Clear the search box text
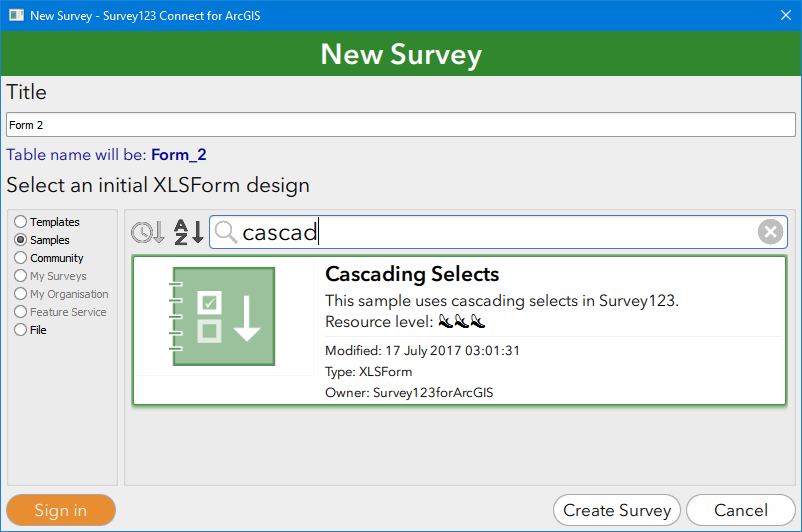The width and height of the screenshot is (802, 532). (769, 232)
